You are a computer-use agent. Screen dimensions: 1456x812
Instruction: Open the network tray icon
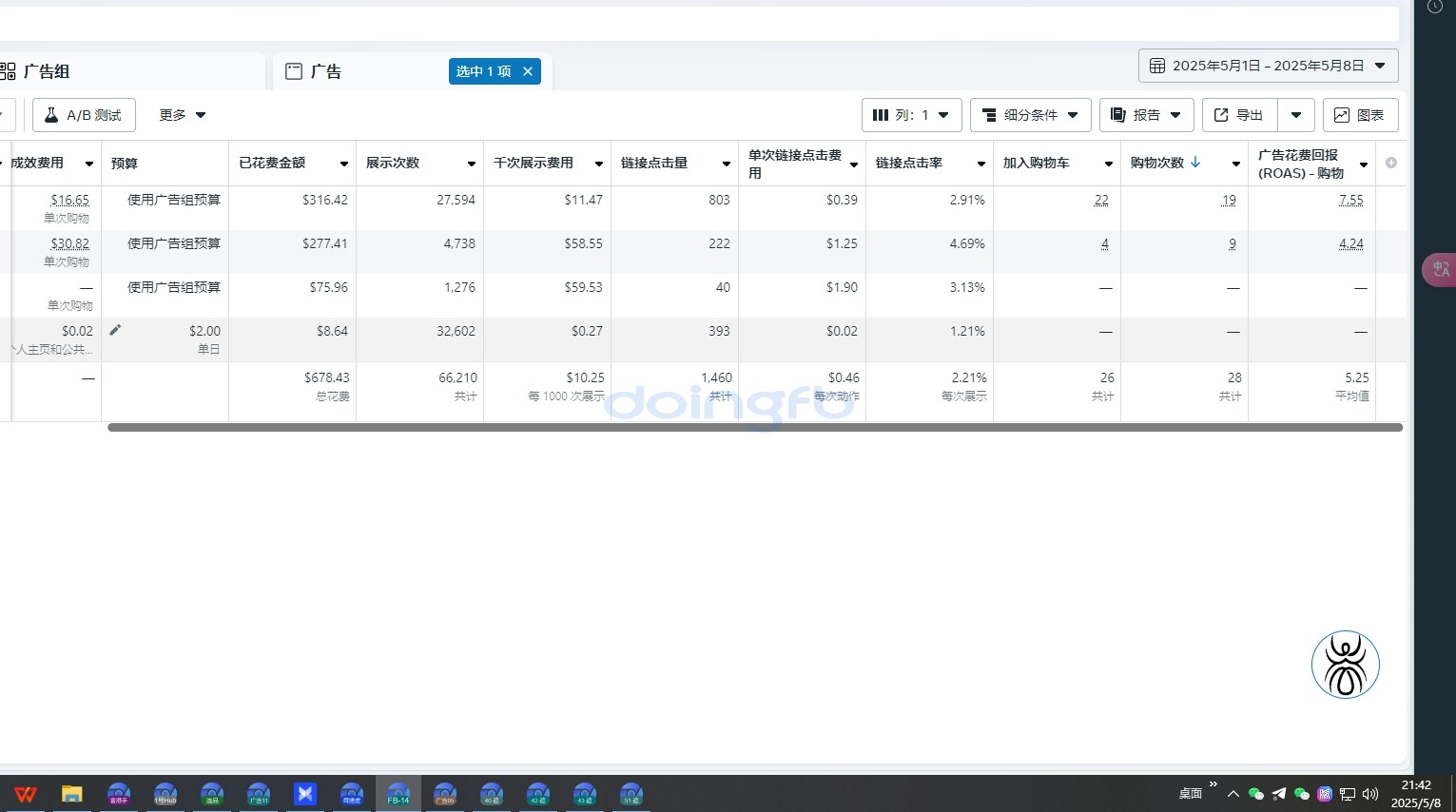click(x=1348, y=794)
